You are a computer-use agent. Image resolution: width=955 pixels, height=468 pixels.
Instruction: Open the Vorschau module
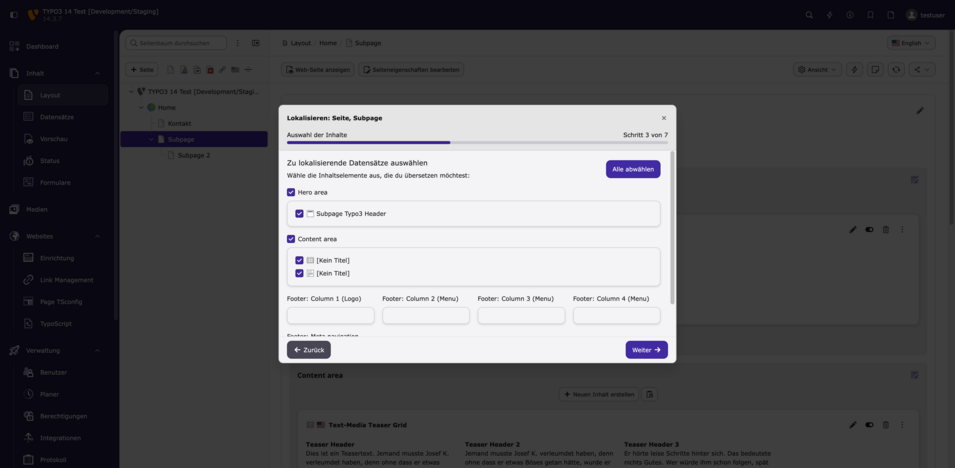(x=54, y=139)
